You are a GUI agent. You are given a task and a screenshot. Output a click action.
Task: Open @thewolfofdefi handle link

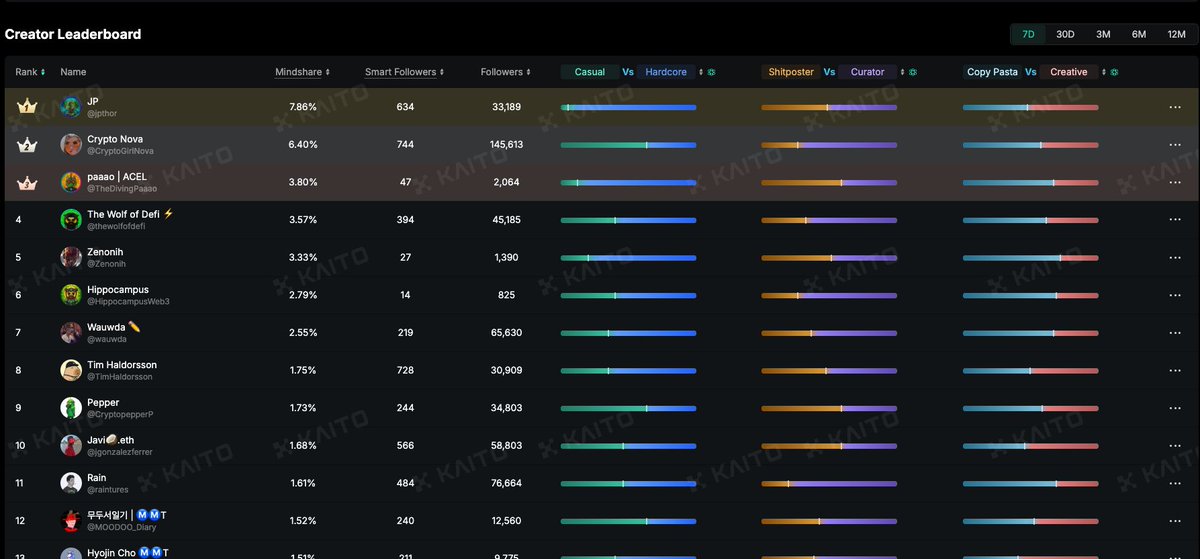tap(116, 227)
